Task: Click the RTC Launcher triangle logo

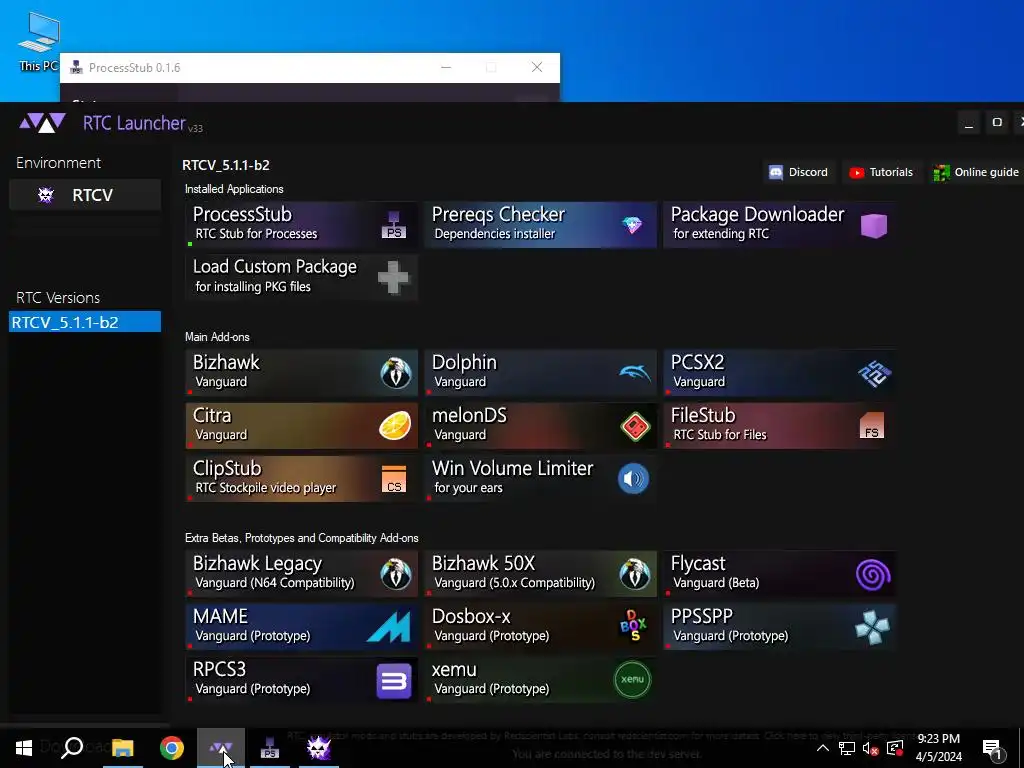Action: 42,123
